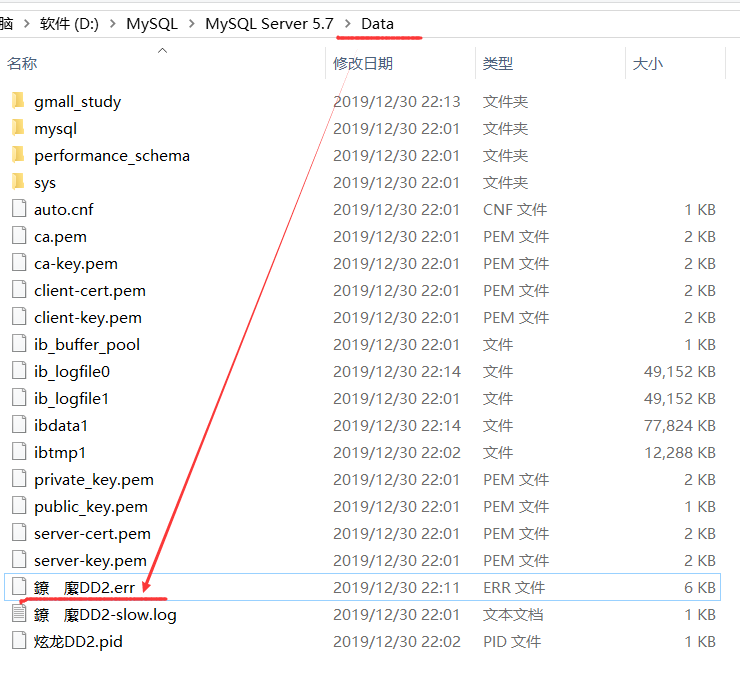740x677 pixels.
Task: Select the ib_logfile0 file name
Action: [72, 371]
